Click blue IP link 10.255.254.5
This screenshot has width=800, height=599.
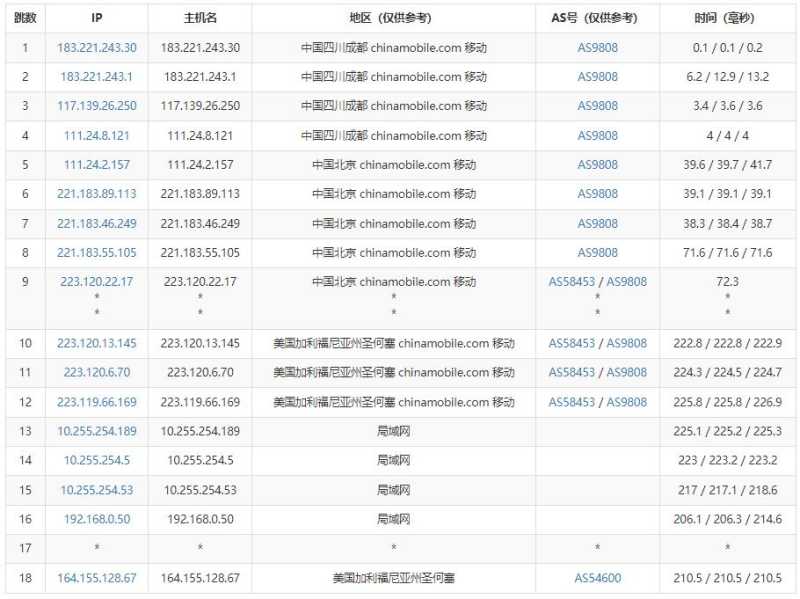[x=97, y=460]
